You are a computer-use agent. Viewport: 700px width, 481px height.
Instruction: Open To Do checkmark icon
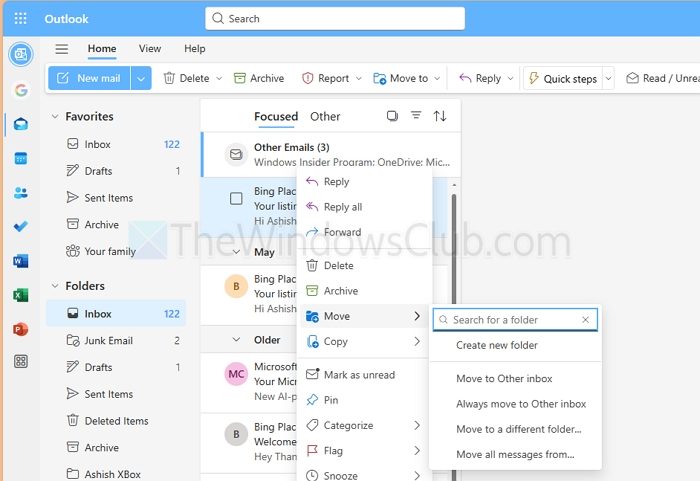tap(21, 226)
